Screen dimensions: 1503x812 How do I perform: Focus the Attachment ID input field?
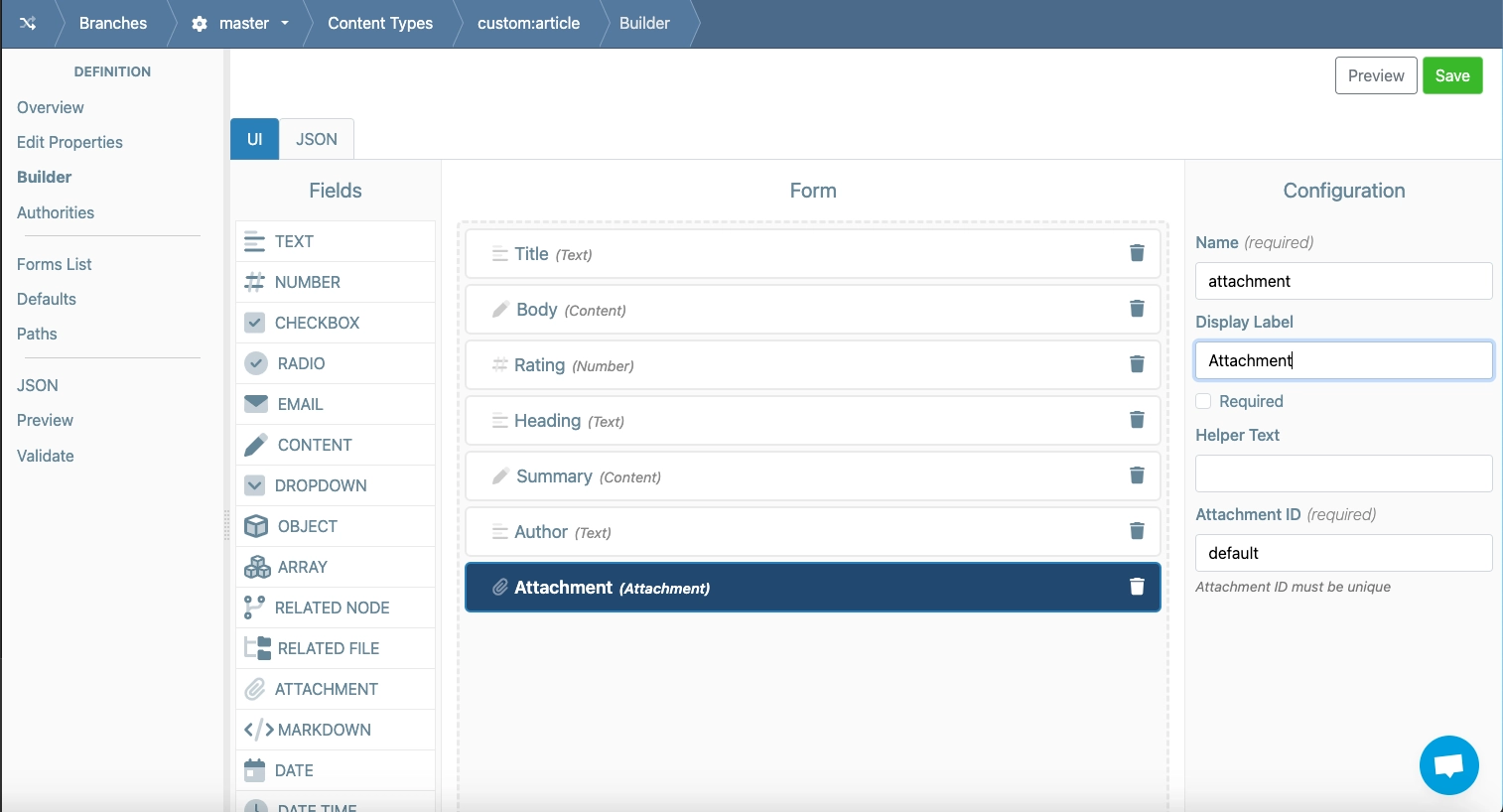[1343, 553]
